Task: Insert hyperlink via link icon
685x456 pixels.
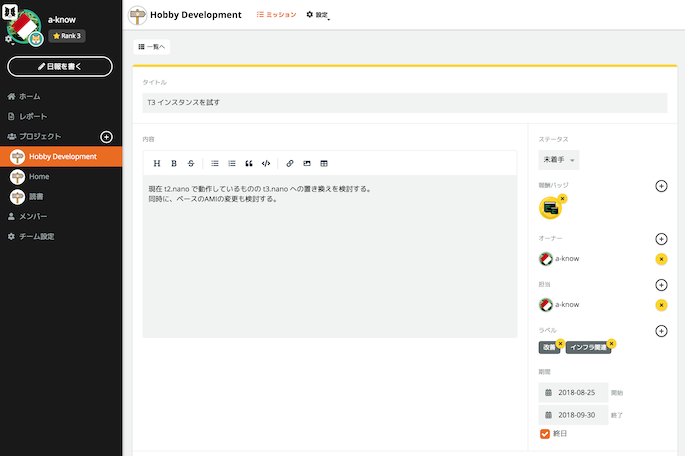Action: 290,163
